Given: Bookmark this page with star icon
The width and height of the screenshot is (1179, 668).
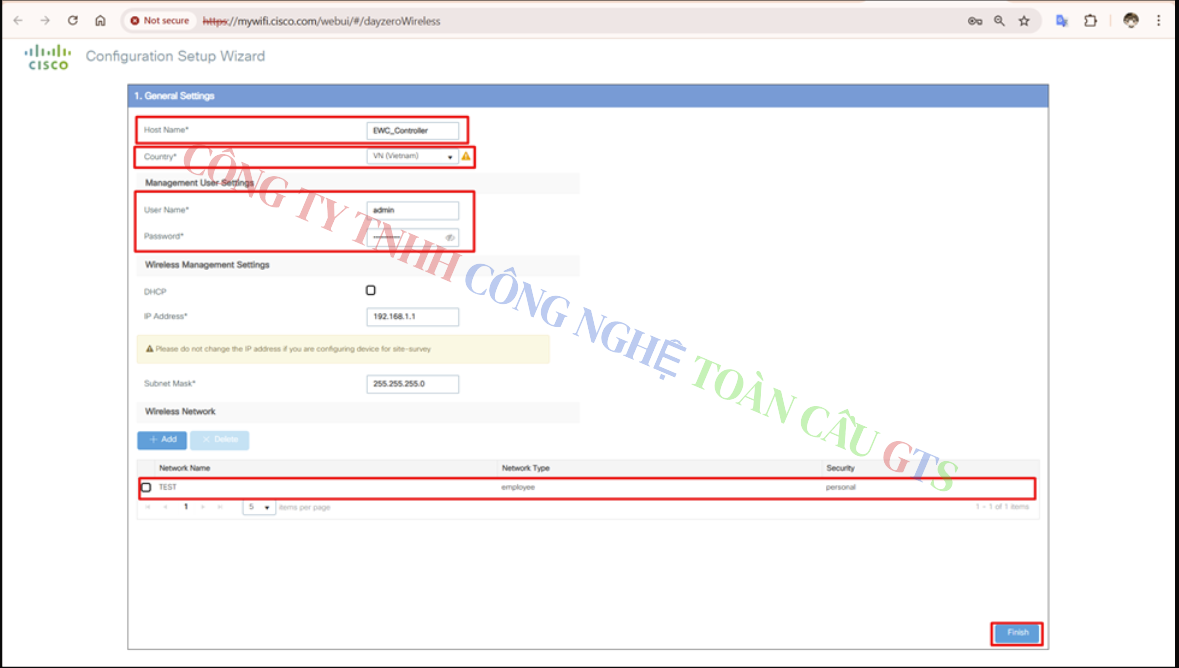Looking at the screenshot, I should point(1024,21).
